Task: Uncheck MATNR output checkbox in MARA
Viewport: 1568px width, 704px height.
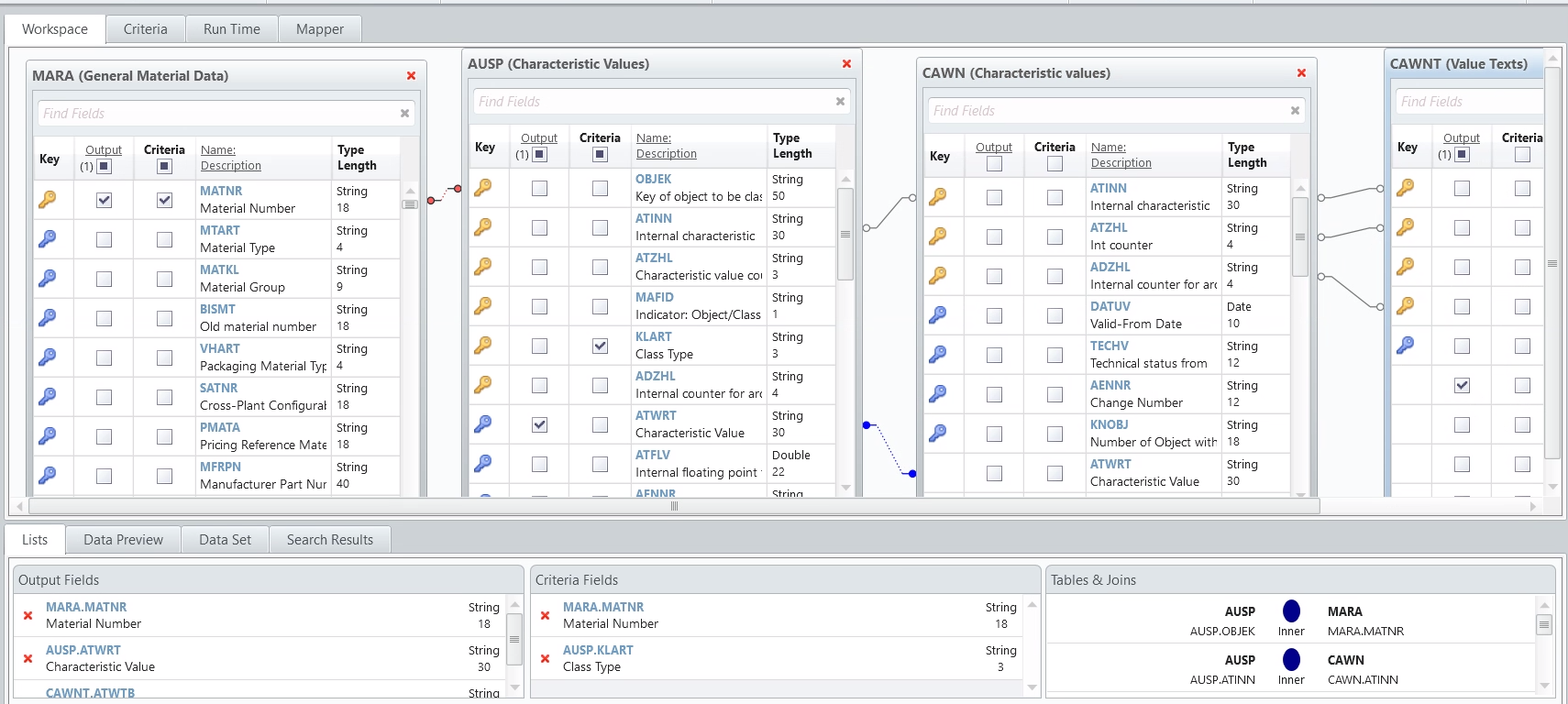Action: click(105, 200)
